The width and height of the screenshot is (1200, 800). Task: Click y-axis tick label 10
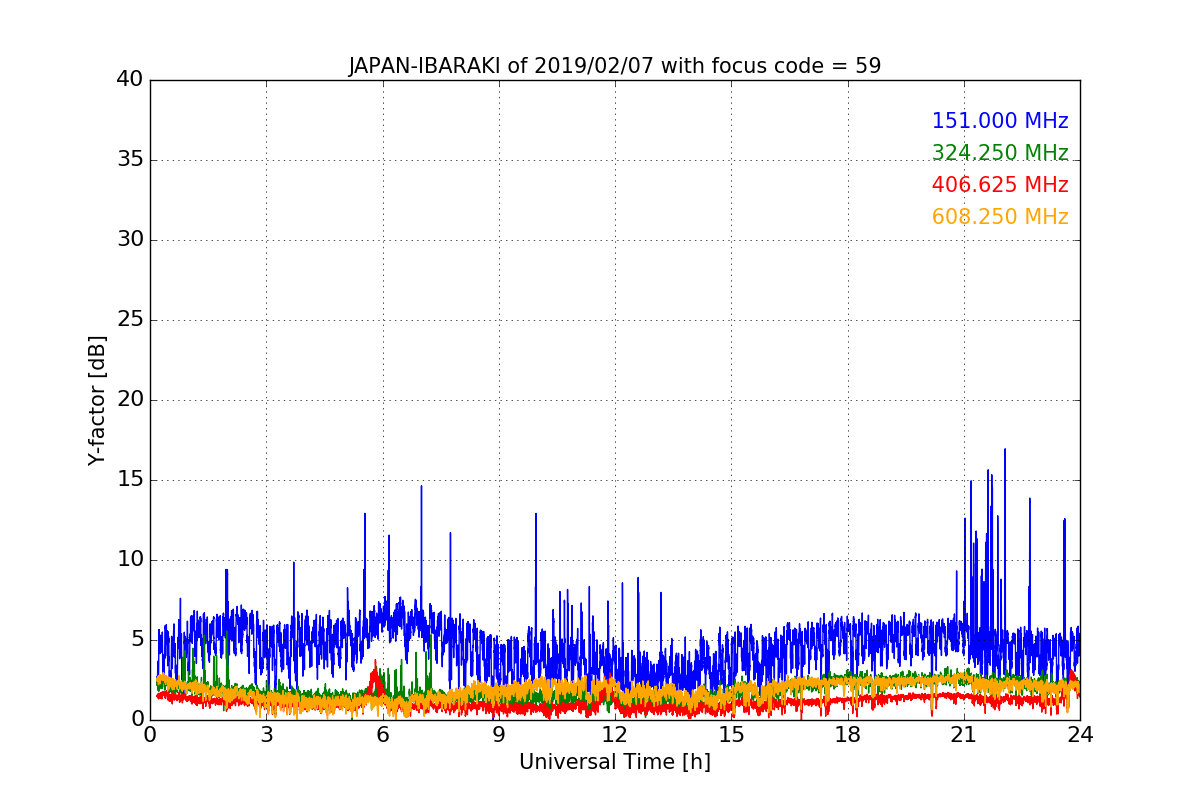(130, 559)
